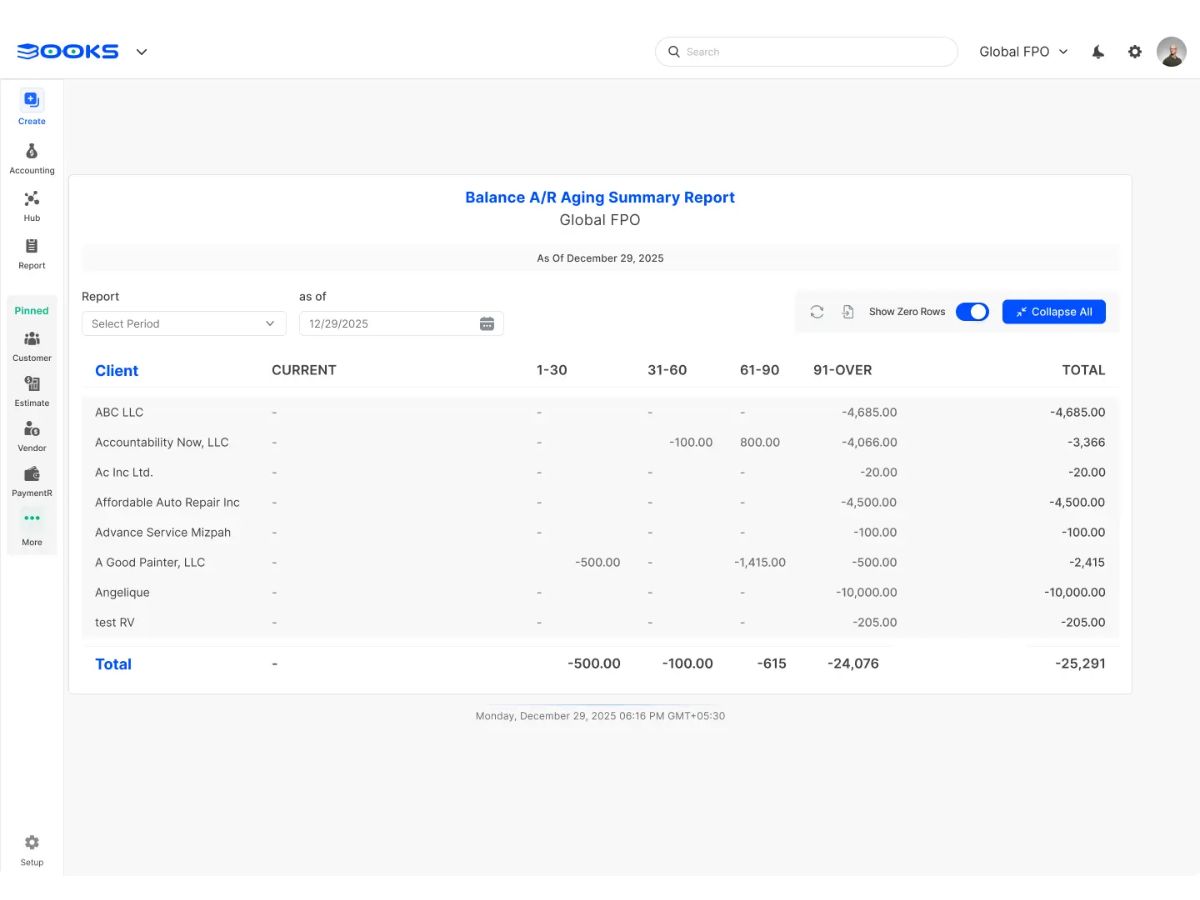Open the Hub sidebar icon
This screenshot has width=1200, height=900.
(x=32, y=199)
